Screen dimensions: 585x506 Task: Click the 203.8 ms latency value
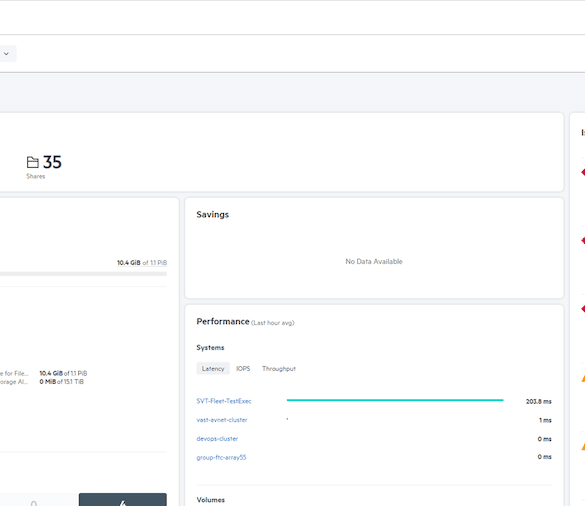[x=539, y=402]
